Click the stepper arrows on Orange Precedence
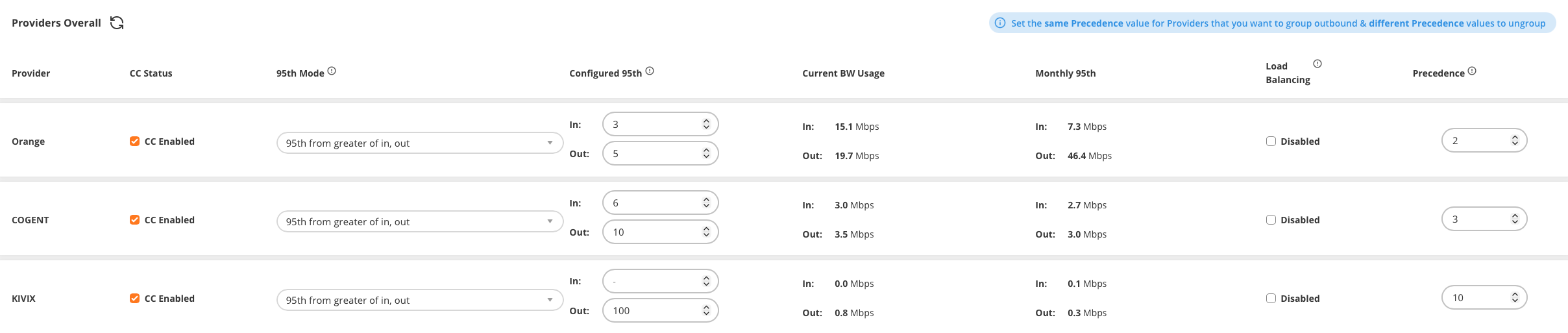Image resolution: width=1568 pixels, height=333 pixels. pyautogui.click(x=1515, y=141)
